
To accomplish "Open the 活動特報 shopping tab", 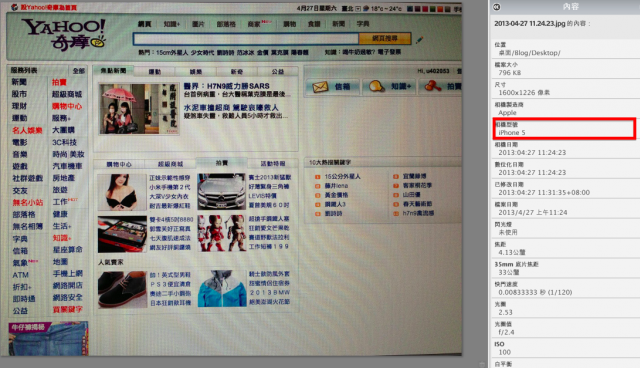I will tap(273, 164).
